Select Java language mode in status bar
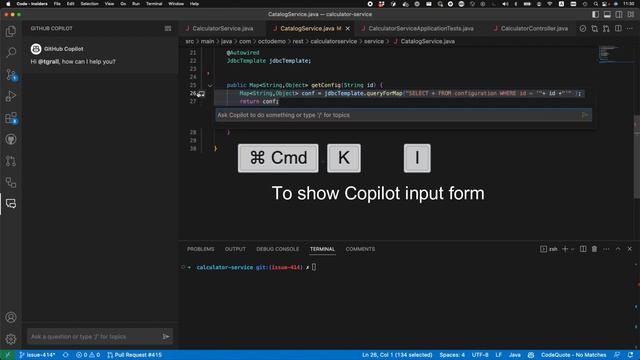This screenshot has width=640, height=360. 515,355
